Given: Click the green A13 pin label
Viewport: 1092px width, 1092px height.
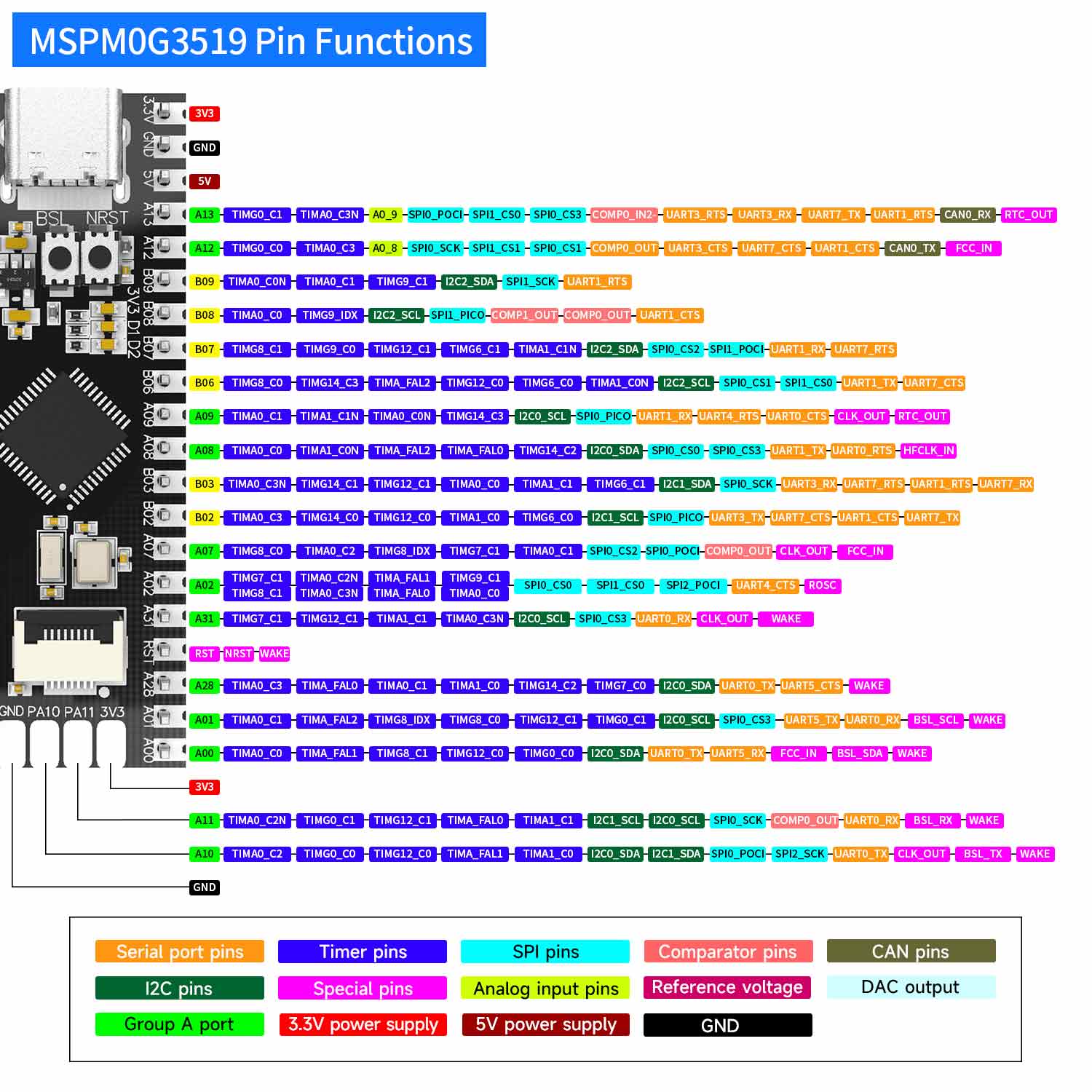Looking at the screenshot, I should point(205,215).
